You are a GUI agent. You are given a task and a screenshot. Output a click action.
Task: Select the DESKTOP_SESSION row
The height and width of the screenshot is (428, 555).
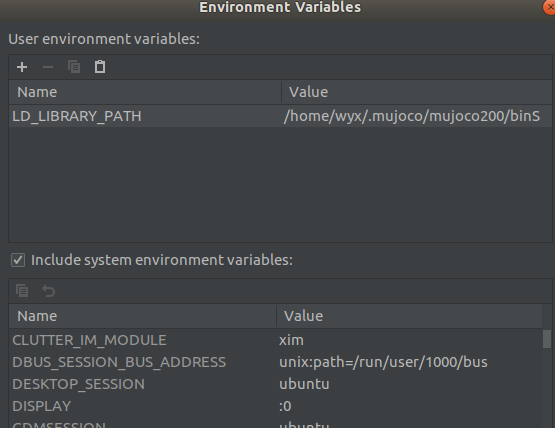(x=275, y=384)
